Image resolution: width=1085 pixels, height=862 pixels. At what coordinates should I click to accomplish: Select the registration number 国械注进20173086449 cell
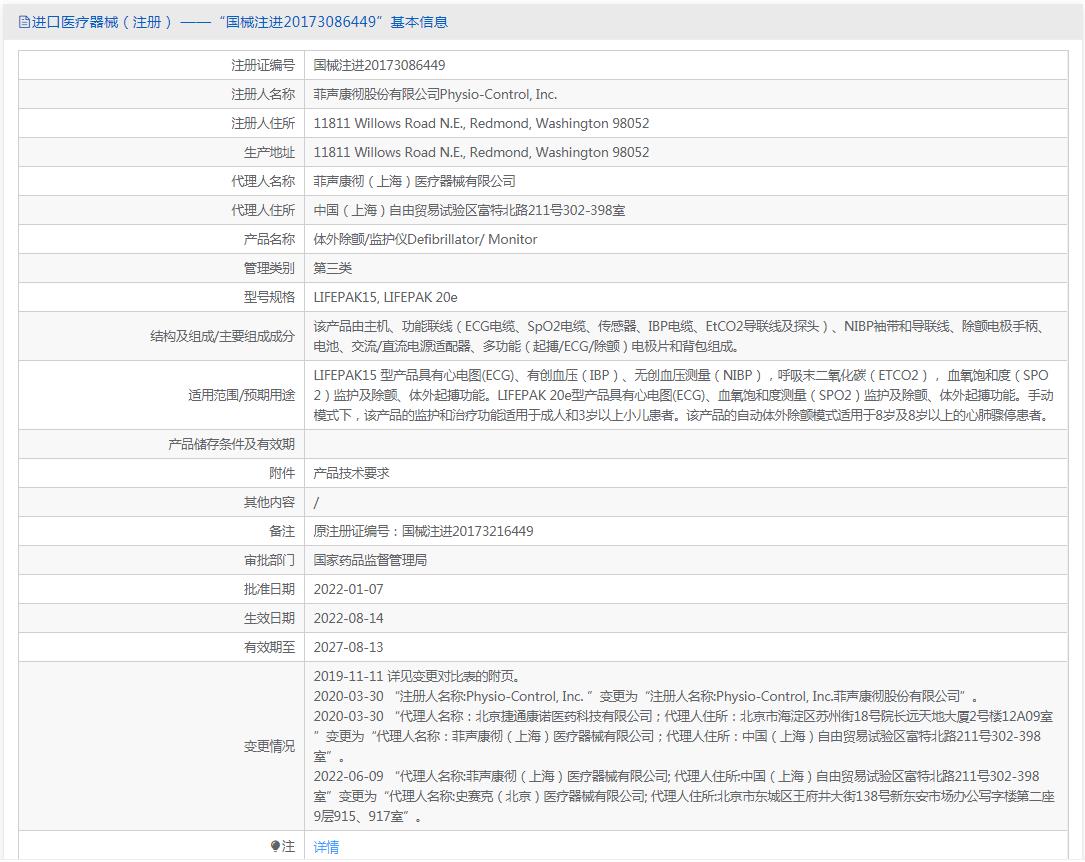379,65
